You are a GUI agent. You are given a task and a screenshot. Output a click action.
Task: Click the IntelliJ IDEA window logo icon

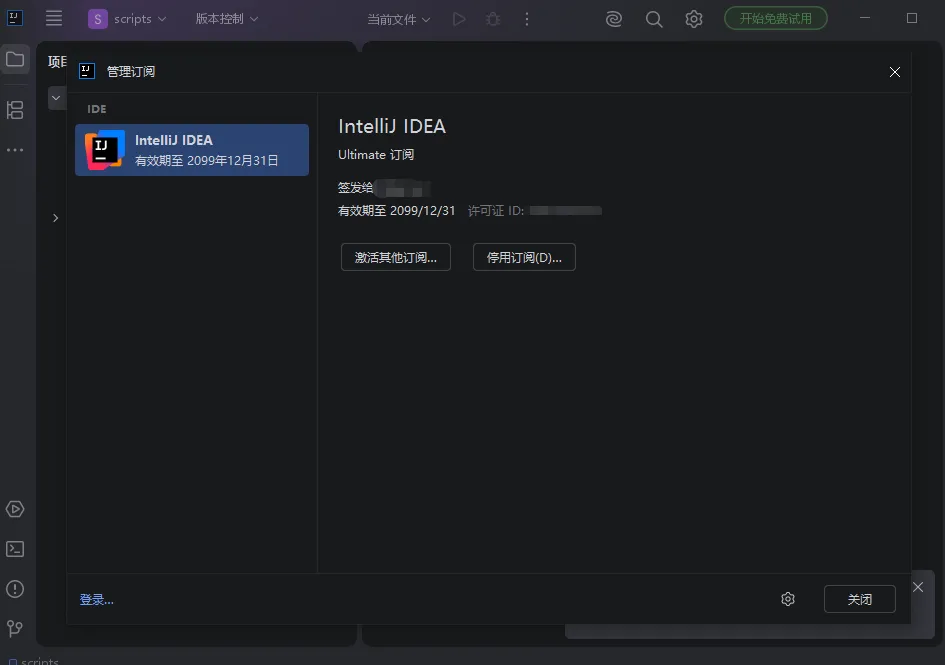click(14, 18)
